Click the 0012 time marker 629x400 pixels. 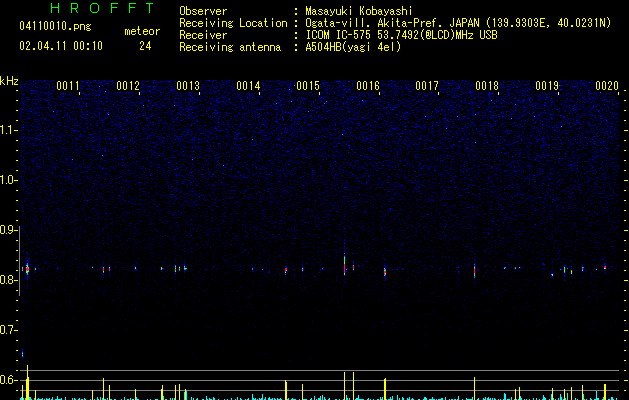point(128,86)
